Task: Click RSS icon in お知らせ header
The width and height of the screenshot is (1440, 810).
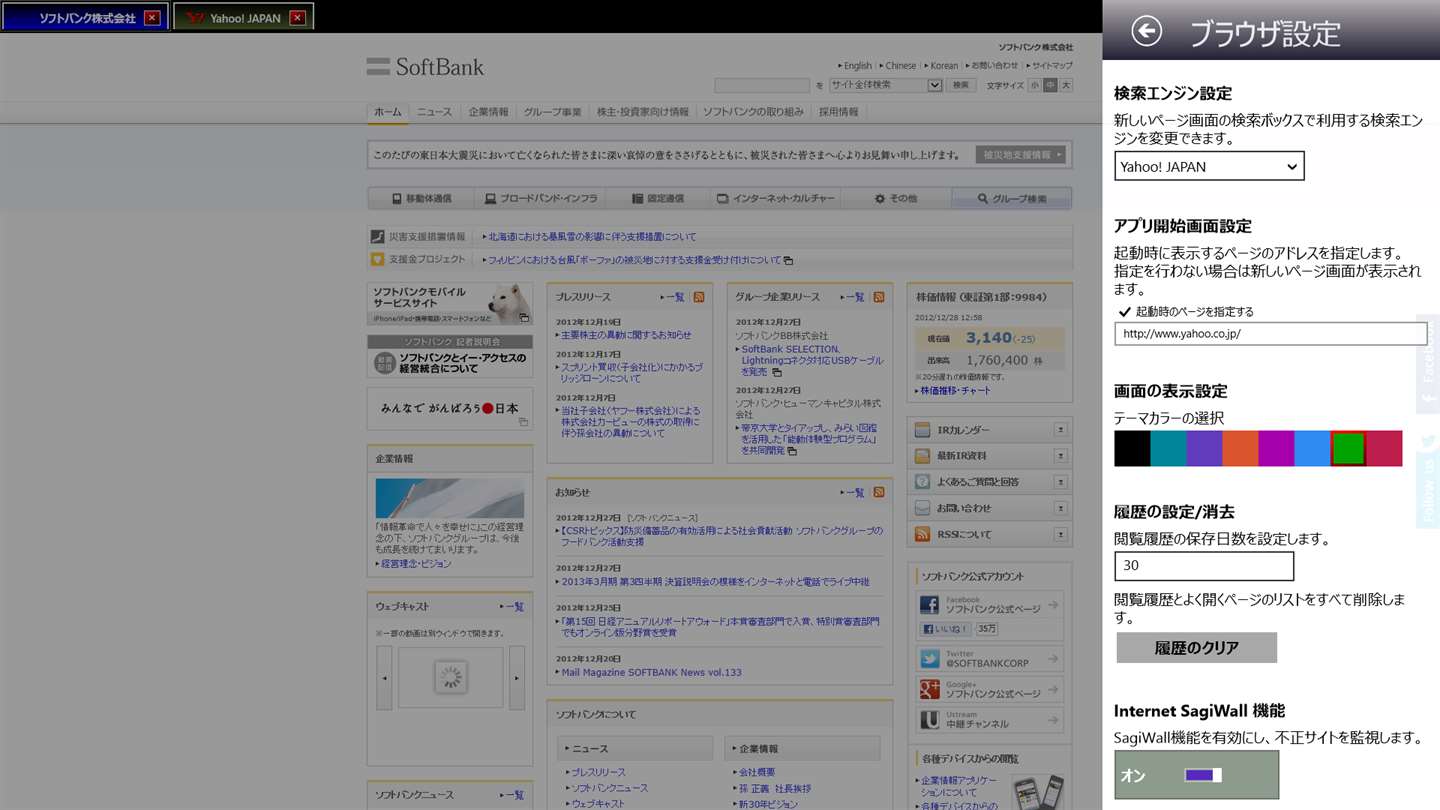Action: click(879, 492)
